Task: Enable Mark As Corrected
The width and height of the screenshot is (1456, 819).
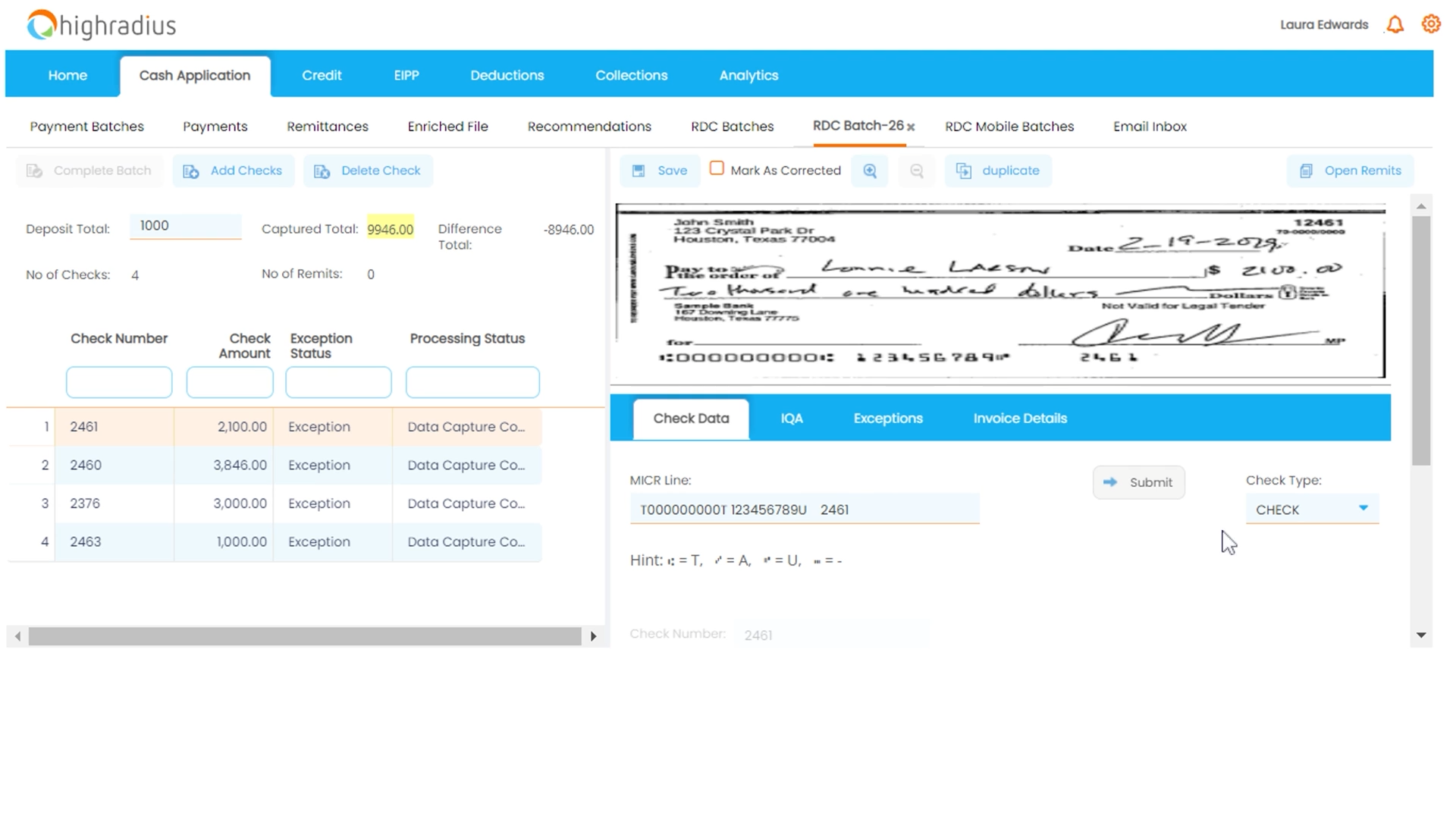Action: 717,168
